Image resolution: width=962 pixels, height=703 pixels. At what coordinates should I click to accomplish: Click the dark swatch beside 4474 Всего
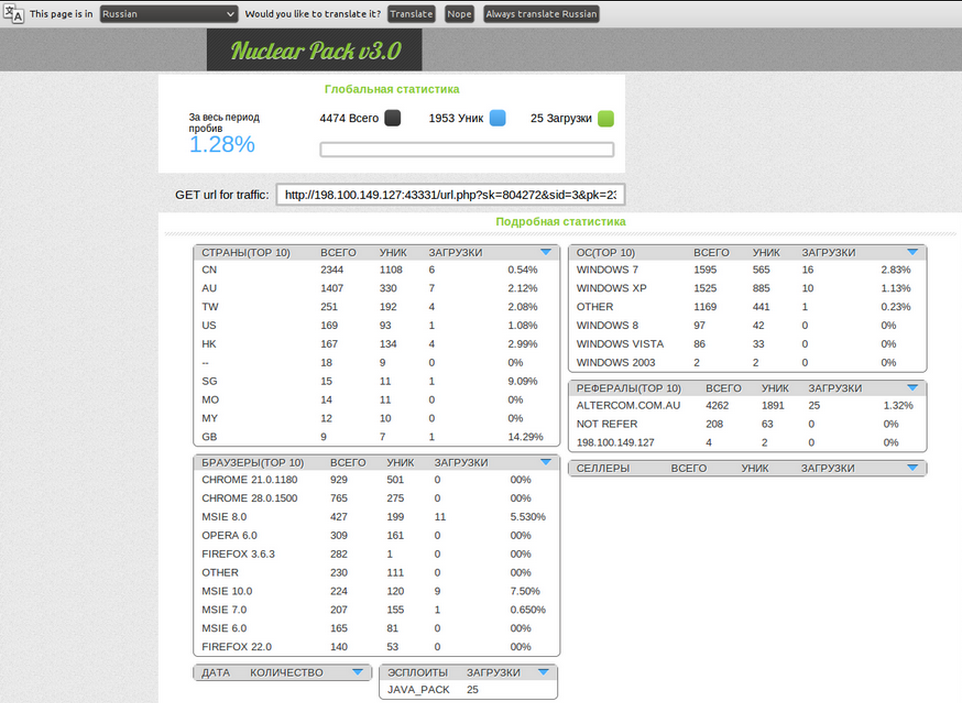(x=393, y=118)
